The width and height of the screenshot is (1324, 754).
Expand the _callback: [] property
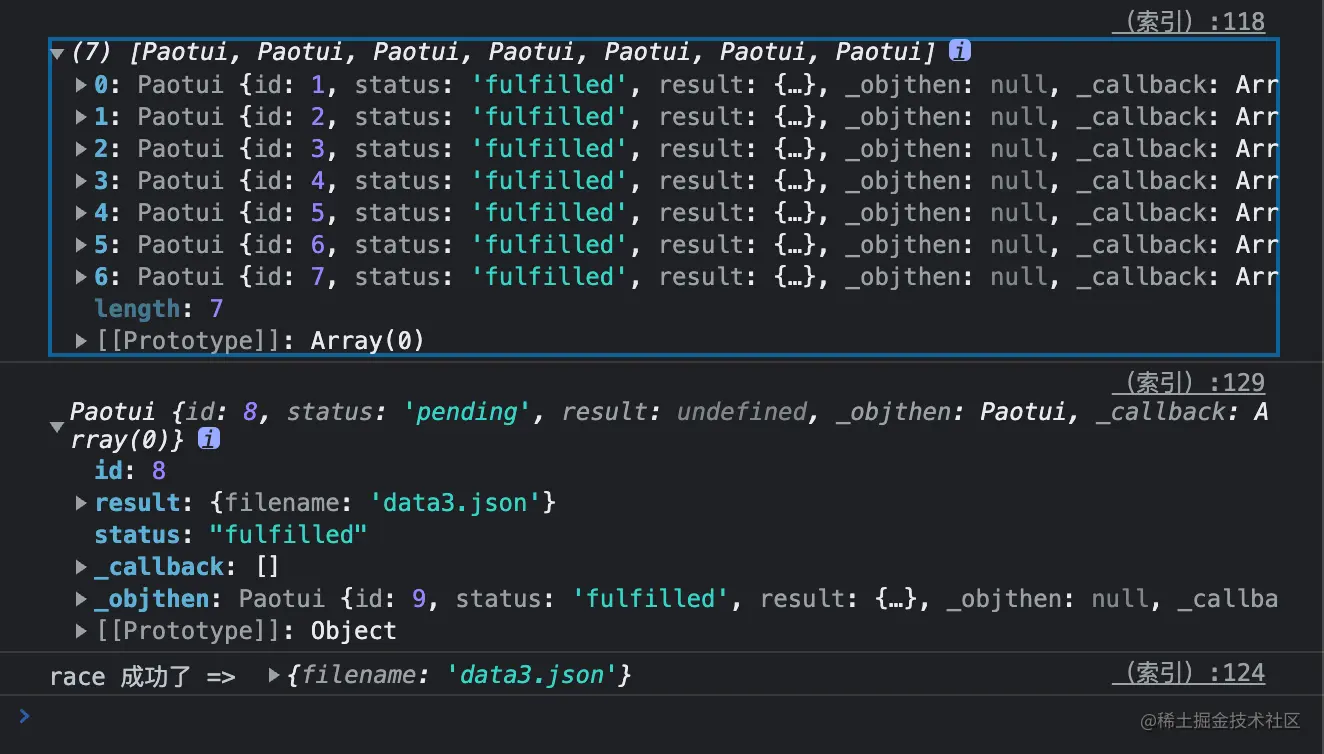pyautogui.click(x=81, y=567)
